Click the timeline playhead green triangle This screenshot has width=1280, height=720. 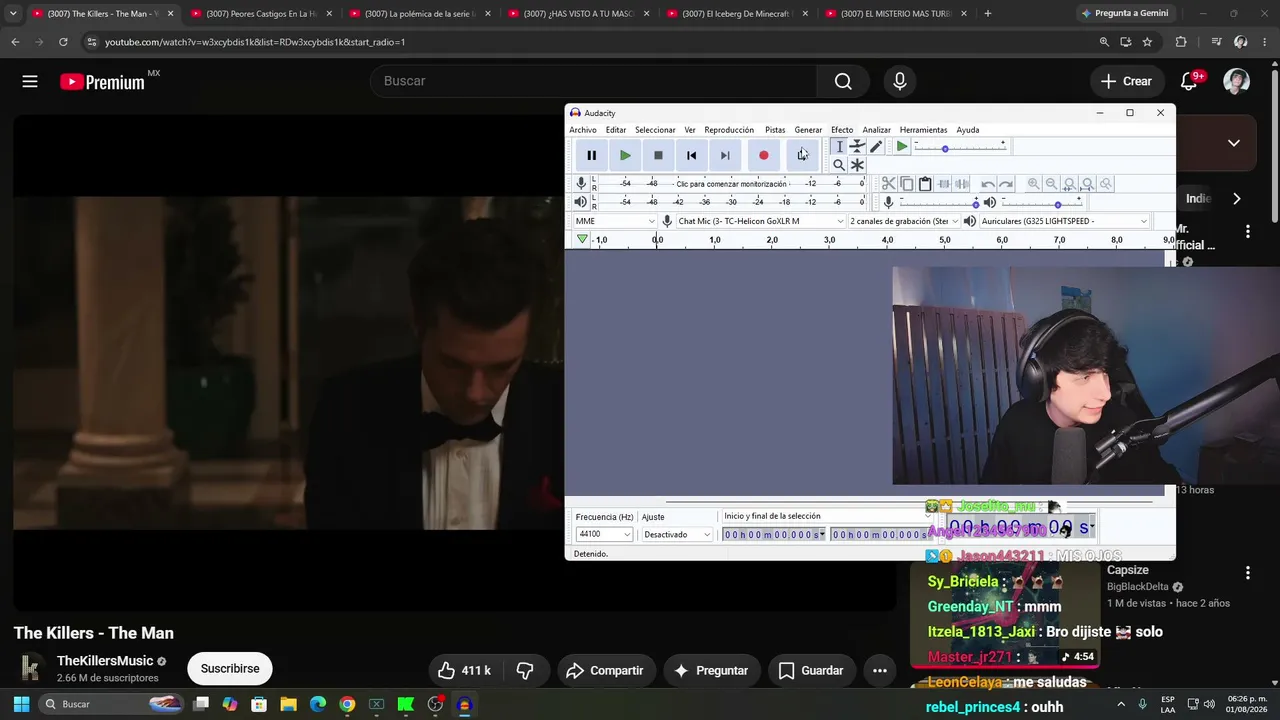582,240
